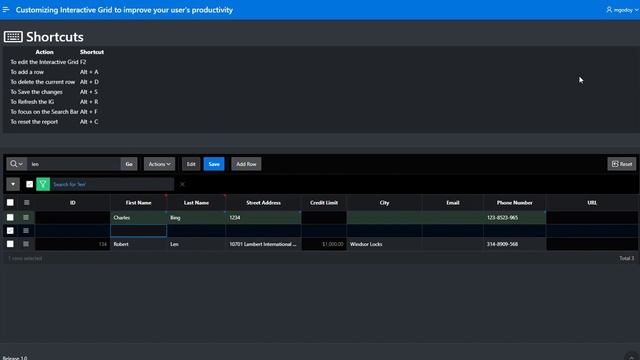
Task: Click the Street Address cell '1234'
Action: 263,218
